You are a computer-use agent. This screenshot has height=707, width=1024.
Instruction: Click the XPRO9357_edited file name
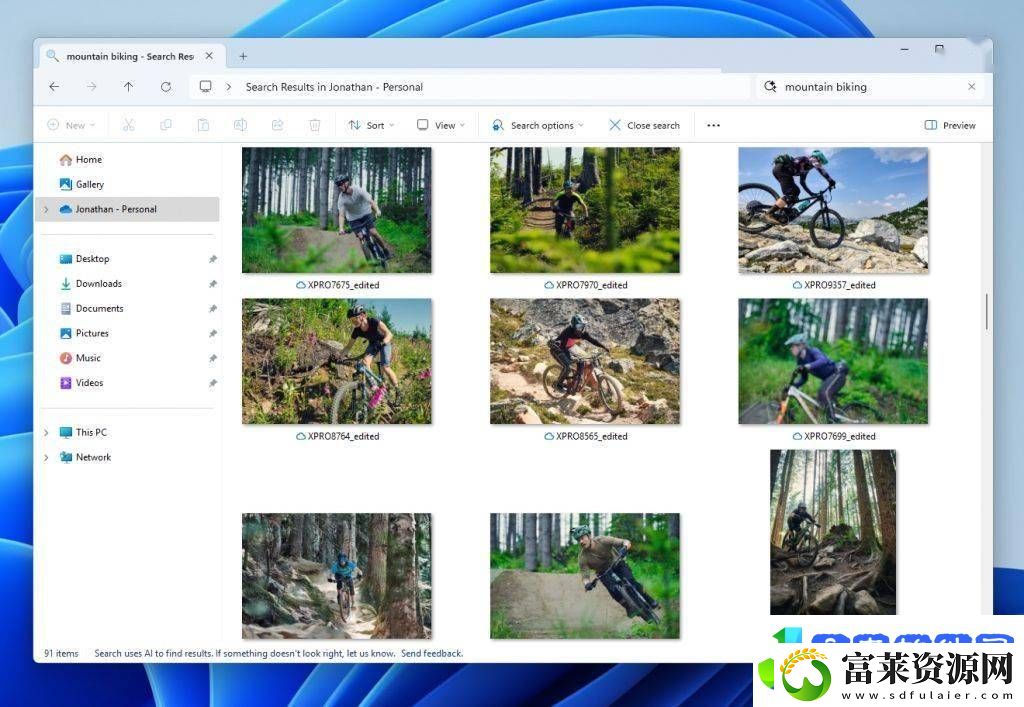[x=840, y=285]
